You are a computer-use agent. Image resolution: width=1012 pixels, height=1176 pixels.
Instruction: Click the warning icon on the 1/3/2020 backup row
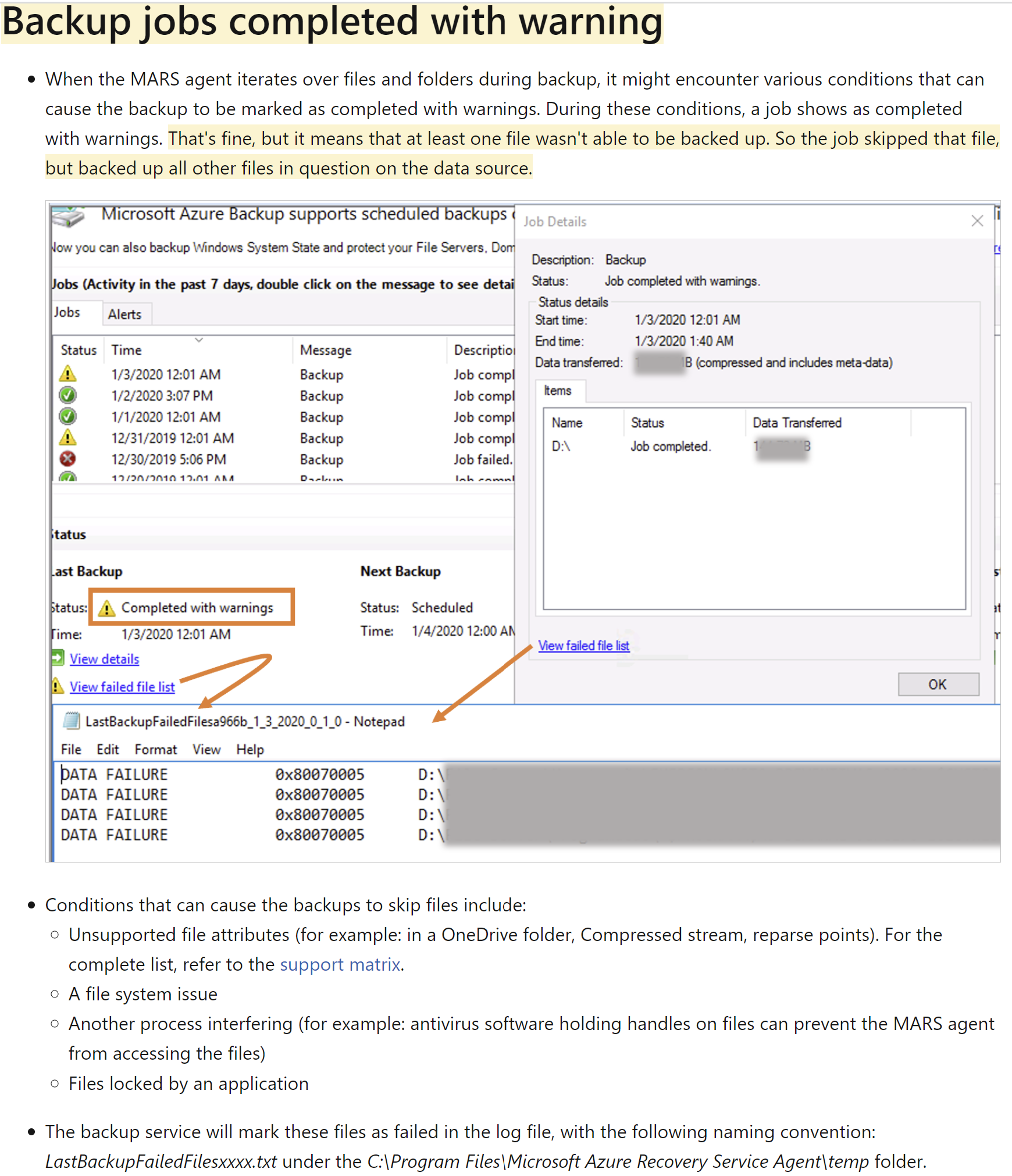[68, 374]
